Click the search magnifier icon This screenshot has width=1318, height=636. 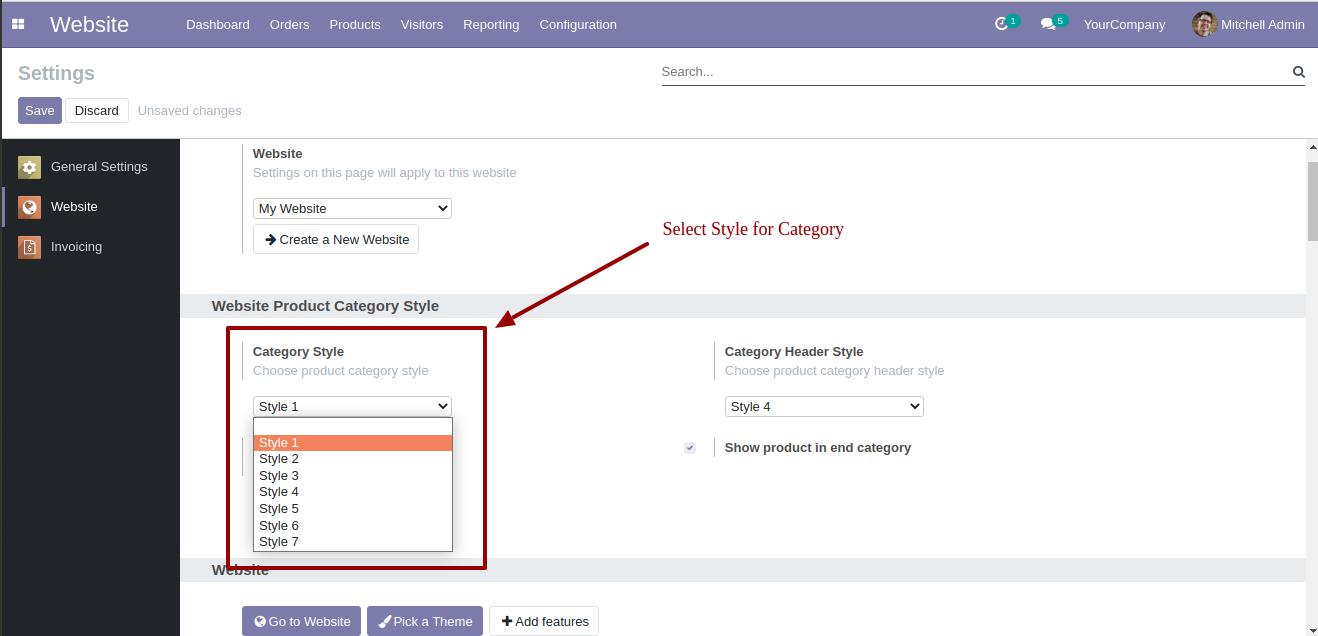pos(1298,72)
